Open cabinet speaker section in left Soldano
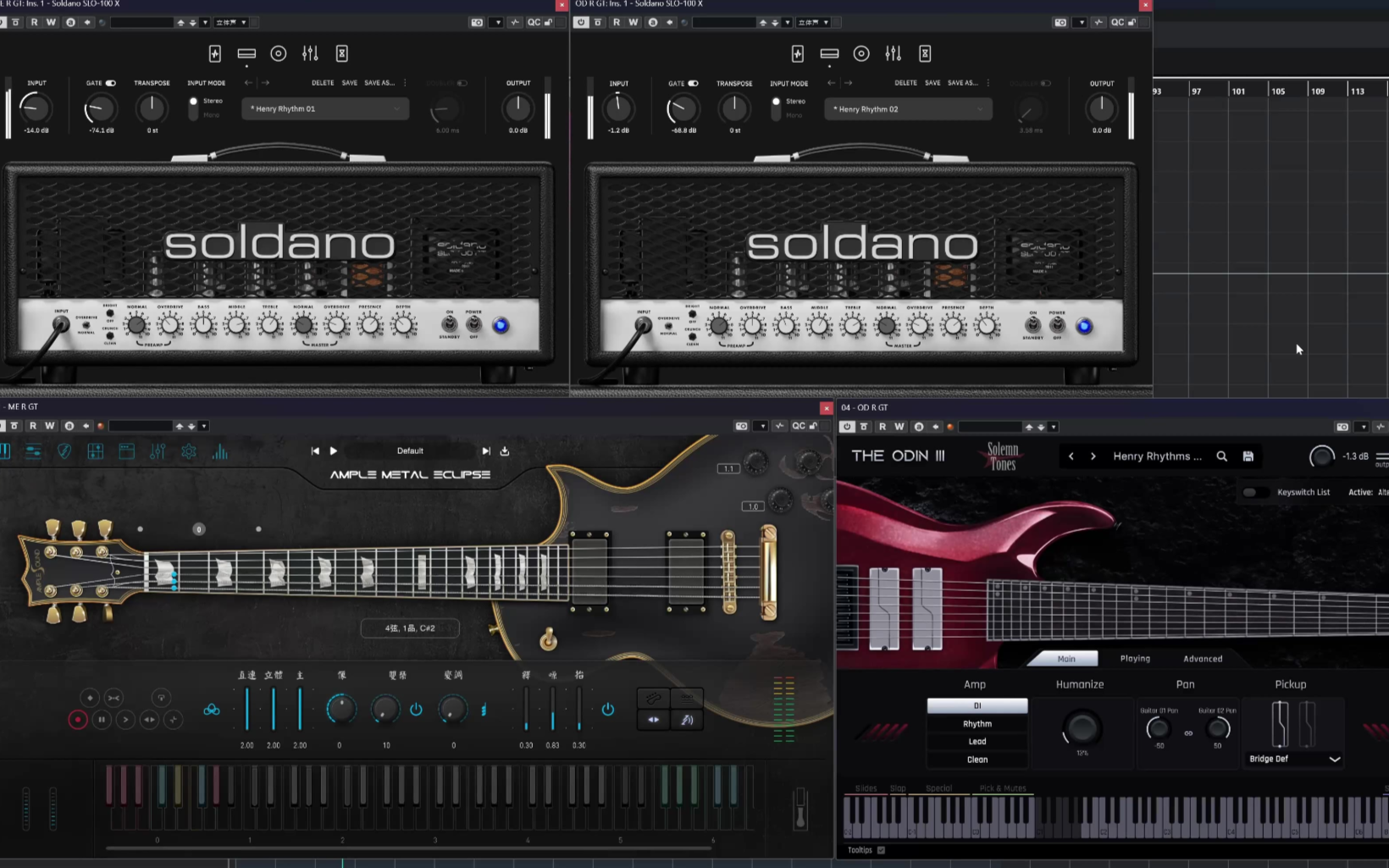 [278, 53]
